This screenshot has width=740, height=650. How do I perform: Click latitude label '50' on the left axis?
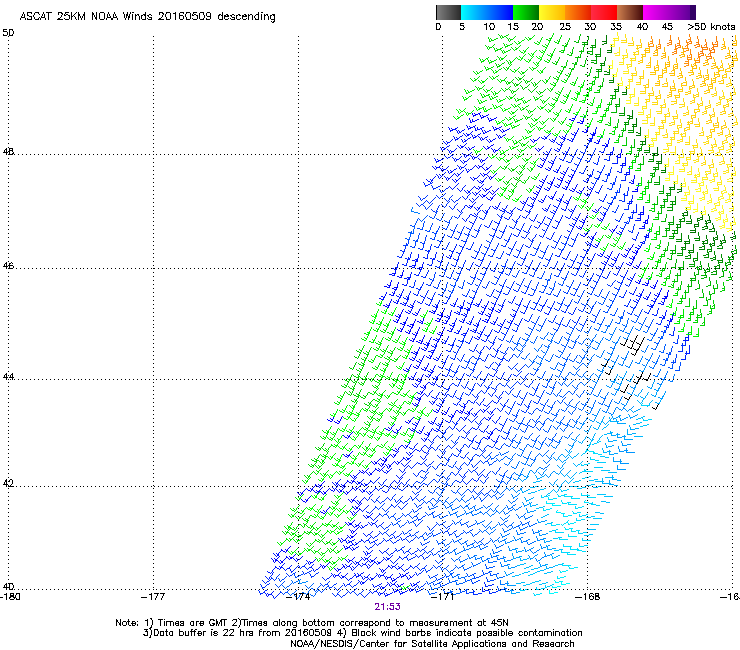[8, 33]
